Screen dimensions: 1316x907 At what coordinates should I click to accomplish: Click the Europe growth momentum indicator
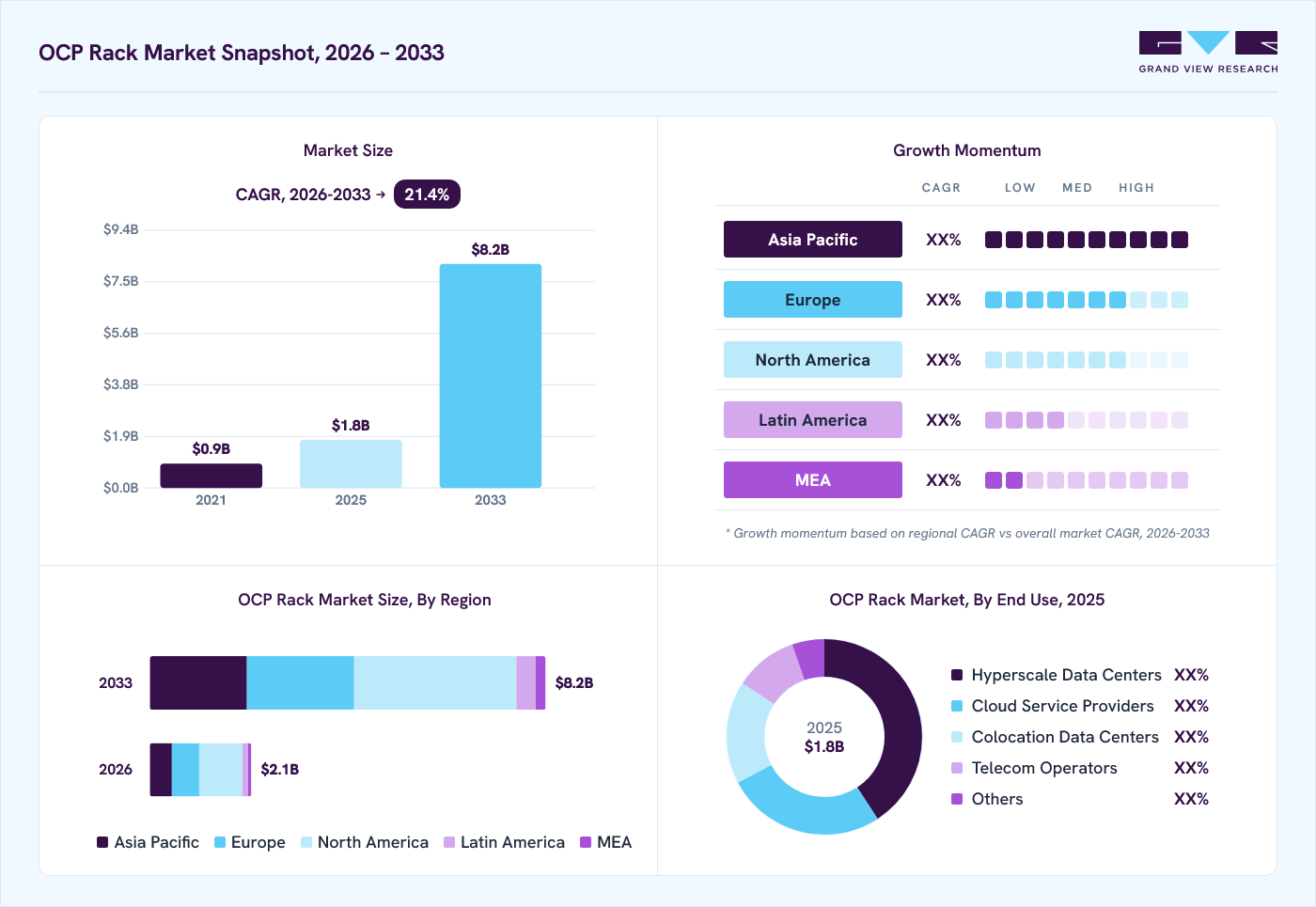pyautogui.click(x=1087, y=300)
